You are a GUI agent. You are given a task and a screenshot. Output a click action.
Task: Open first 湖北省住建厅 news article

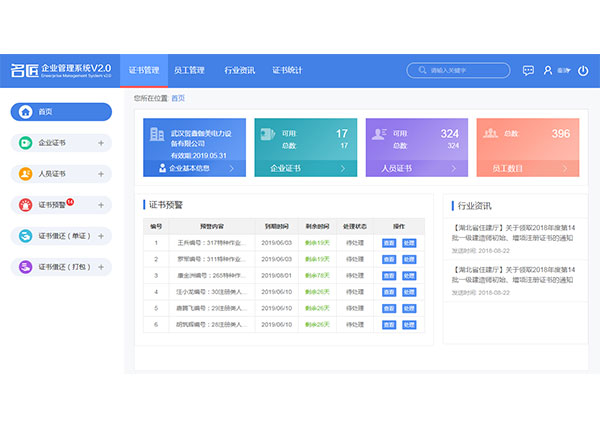coord(513,233)
